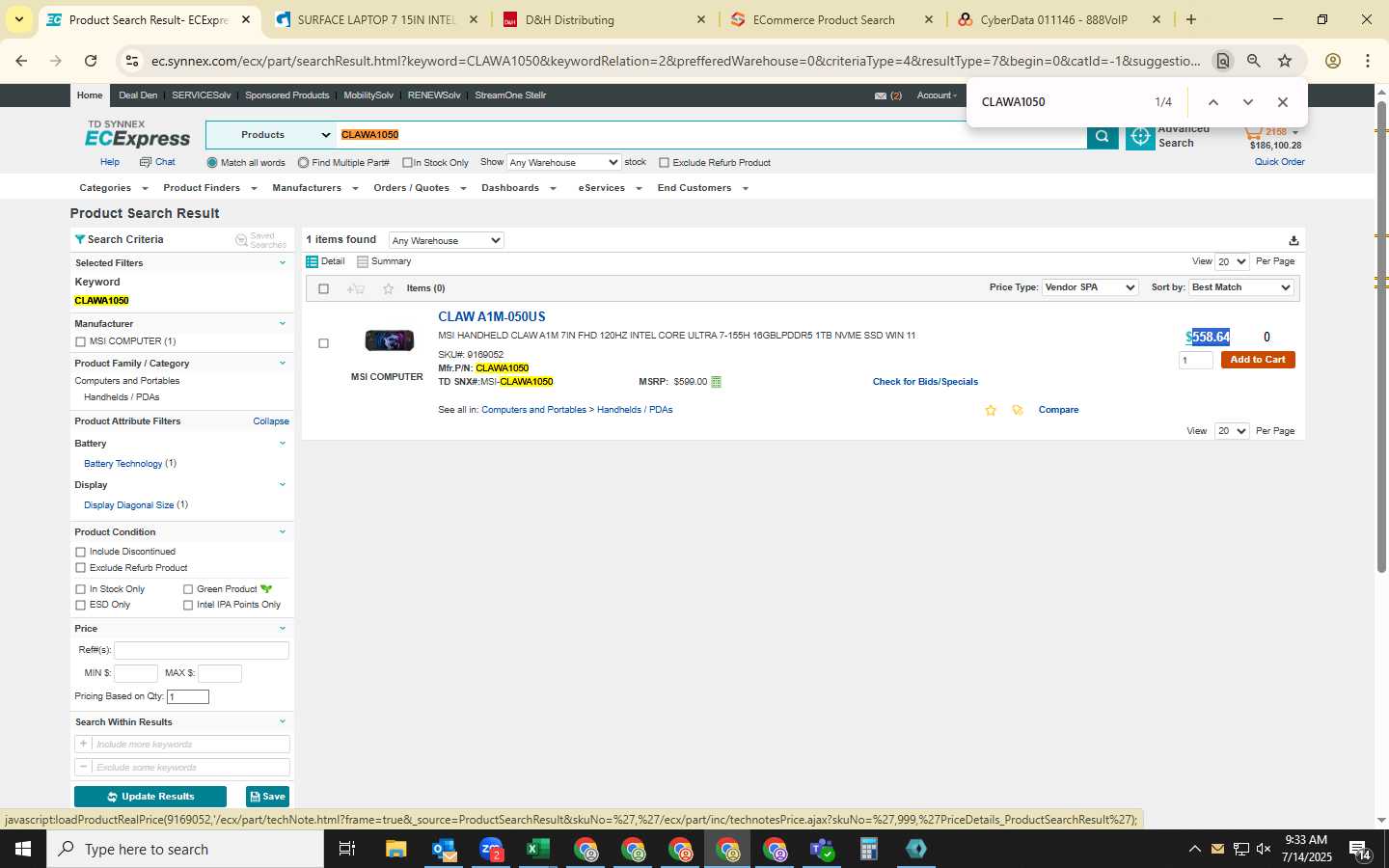Select Match all words radio

click(212, 163)
